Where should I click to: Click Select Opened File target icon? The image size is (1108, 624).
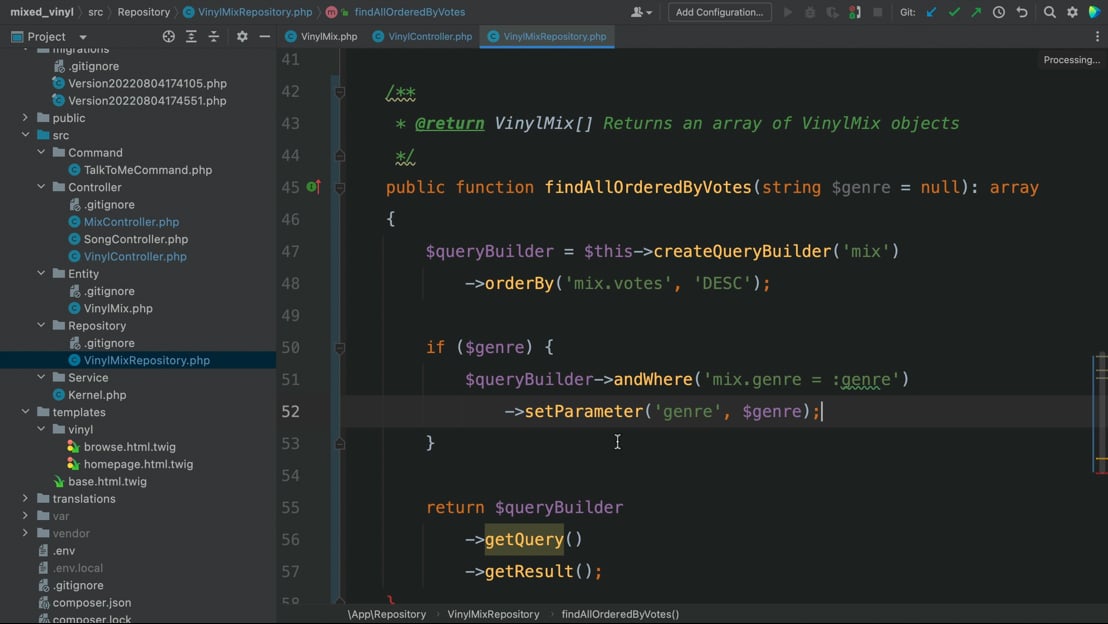coord(168,37)
